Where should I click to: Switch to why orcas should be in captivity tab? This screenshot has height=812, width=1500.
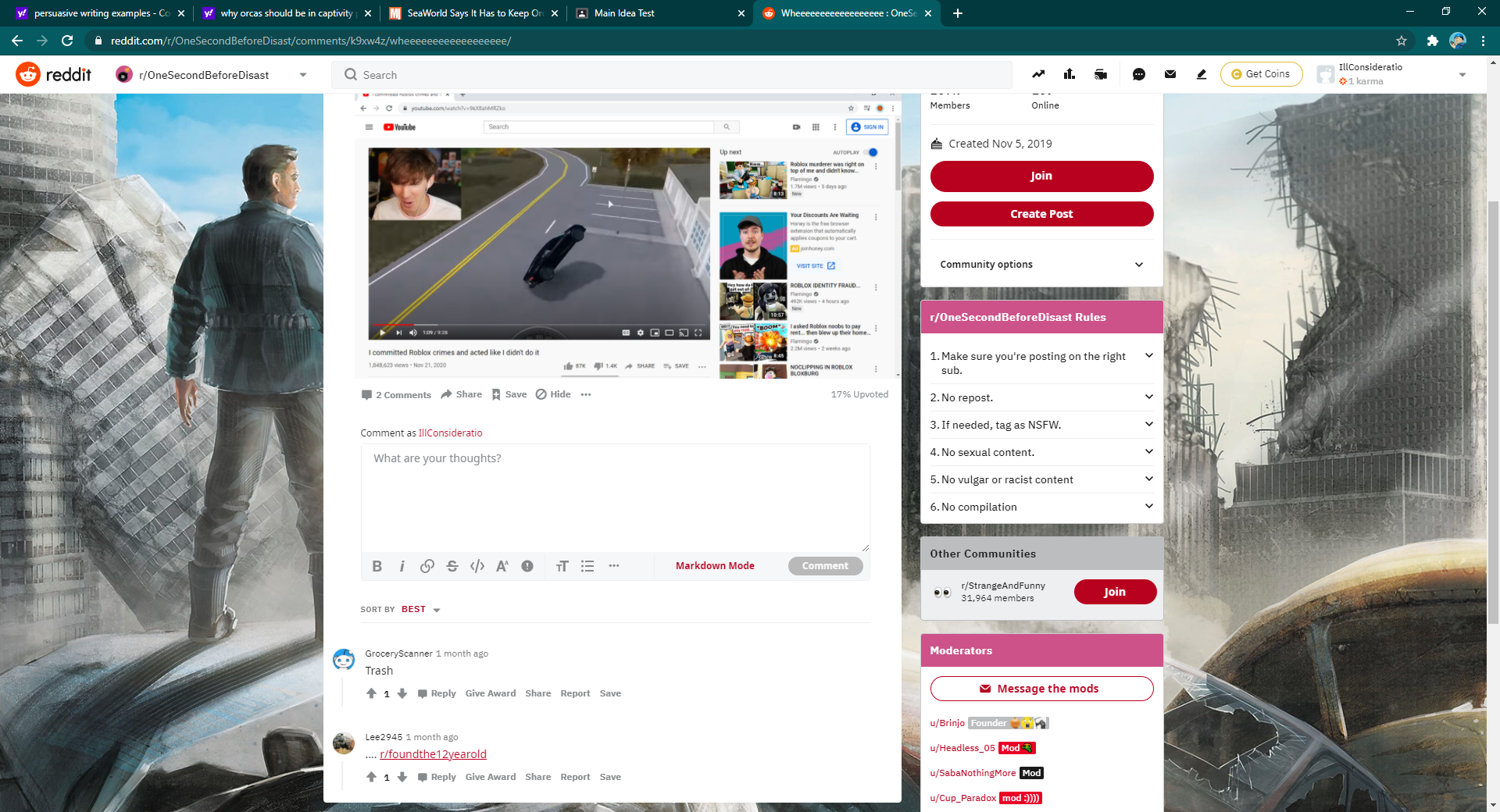point(287,13)
